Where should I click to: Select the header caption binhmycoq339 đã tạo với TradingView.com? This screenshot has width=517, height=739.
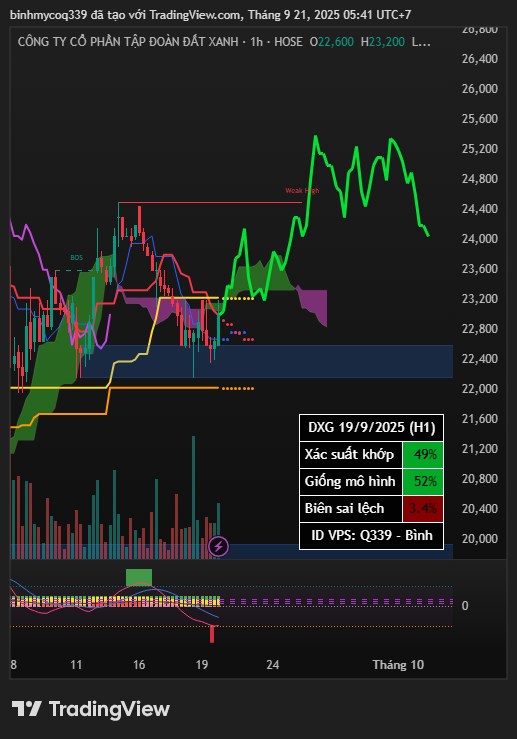125,15
